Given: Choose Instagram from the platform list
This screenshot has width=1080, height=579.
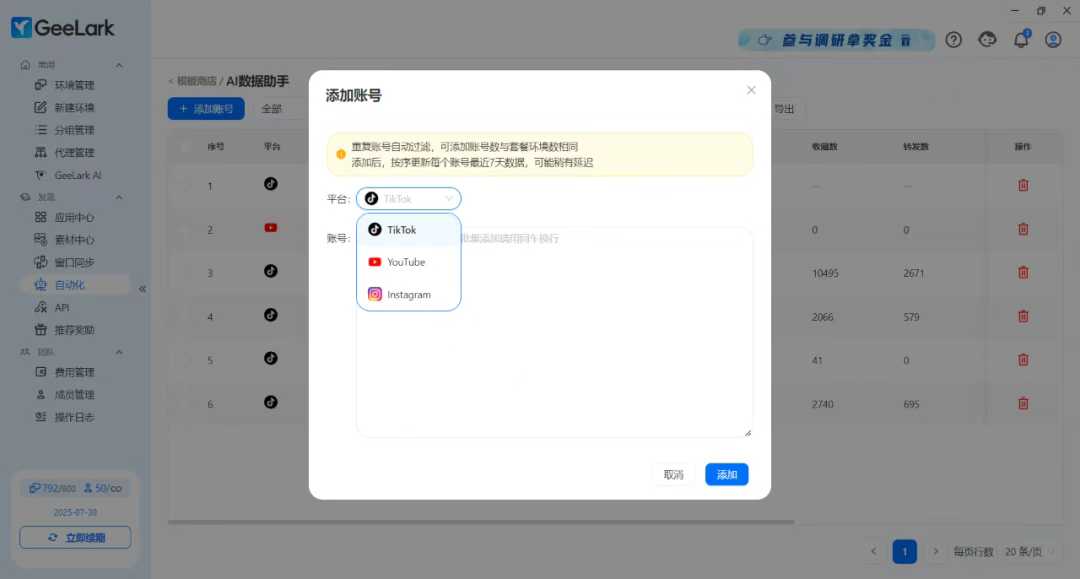Looking at the screenshot, I should [x=408, y=295].
